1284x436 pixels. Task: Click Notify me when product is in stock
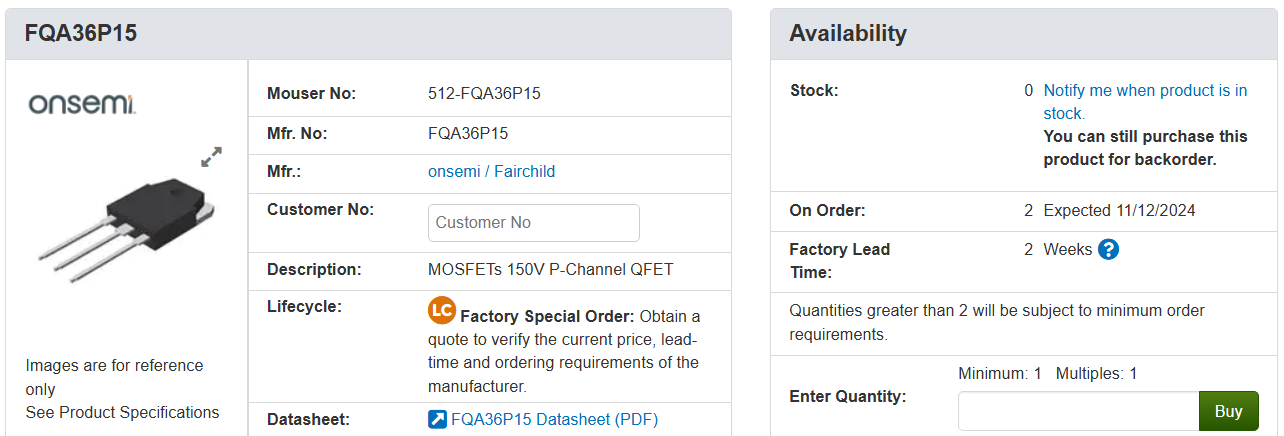[1145, 102]
